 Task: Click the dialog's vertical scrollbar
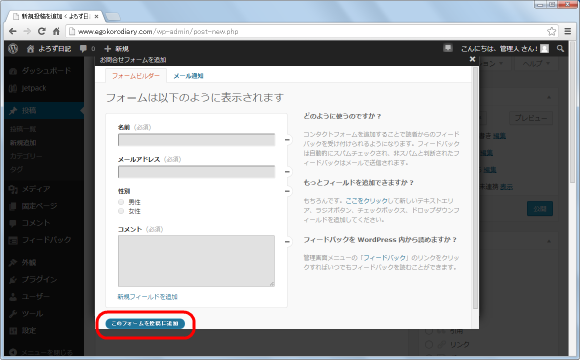475,189
